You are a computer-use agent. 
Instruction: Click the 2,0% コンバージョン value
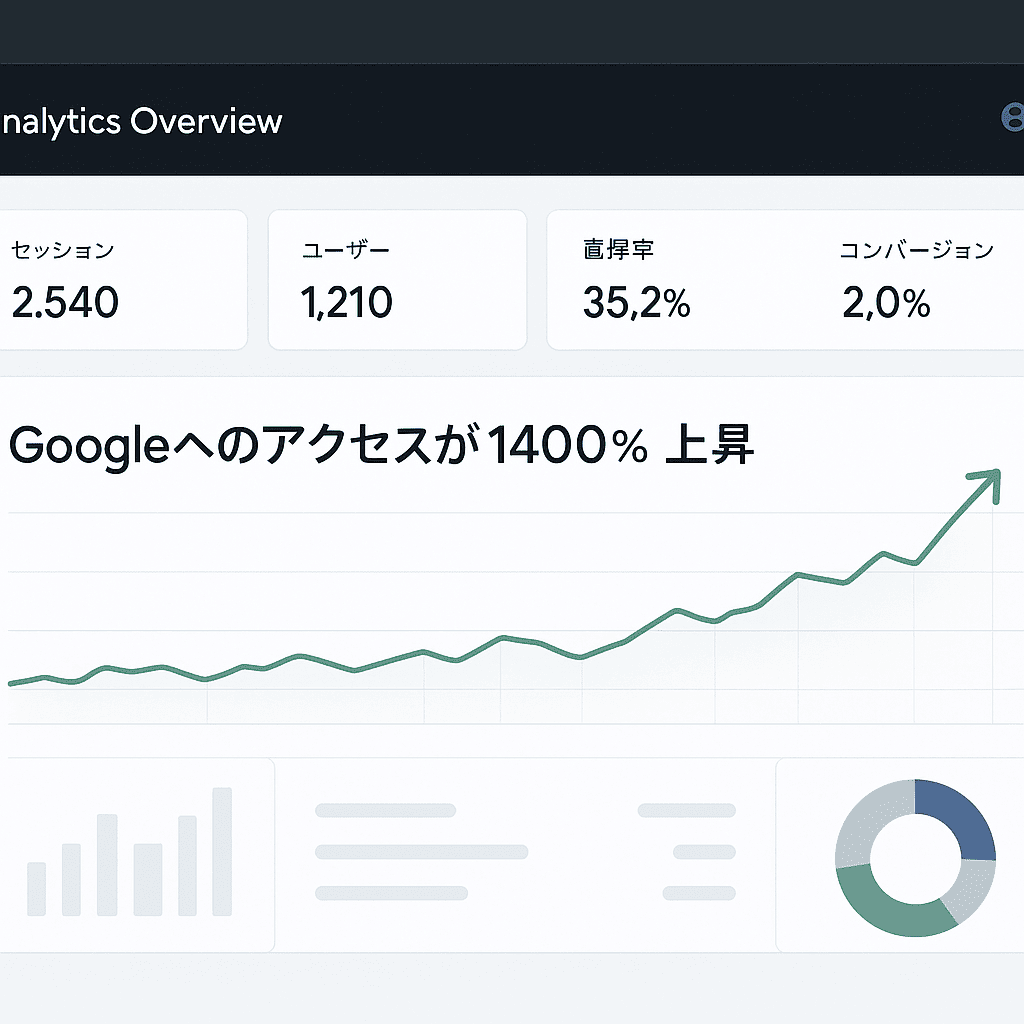click(886, 302)
